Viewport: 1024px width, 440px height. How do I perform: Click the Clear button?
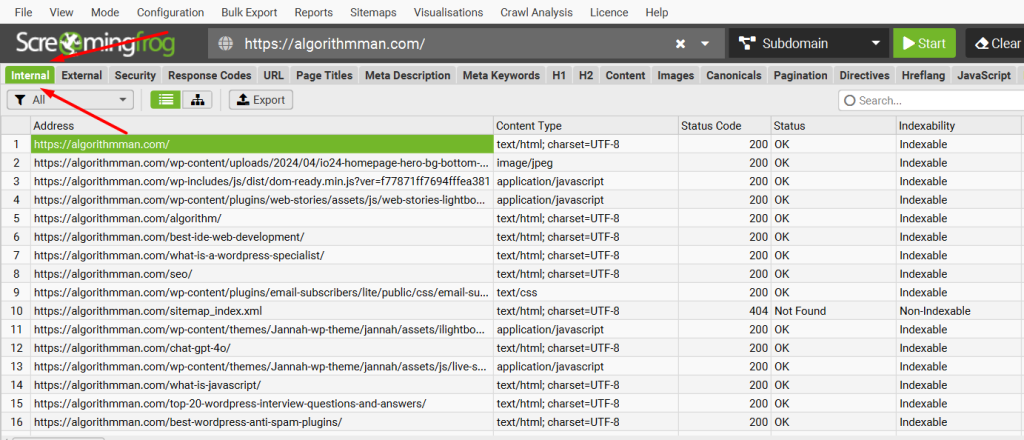click(x=996, y=44)
